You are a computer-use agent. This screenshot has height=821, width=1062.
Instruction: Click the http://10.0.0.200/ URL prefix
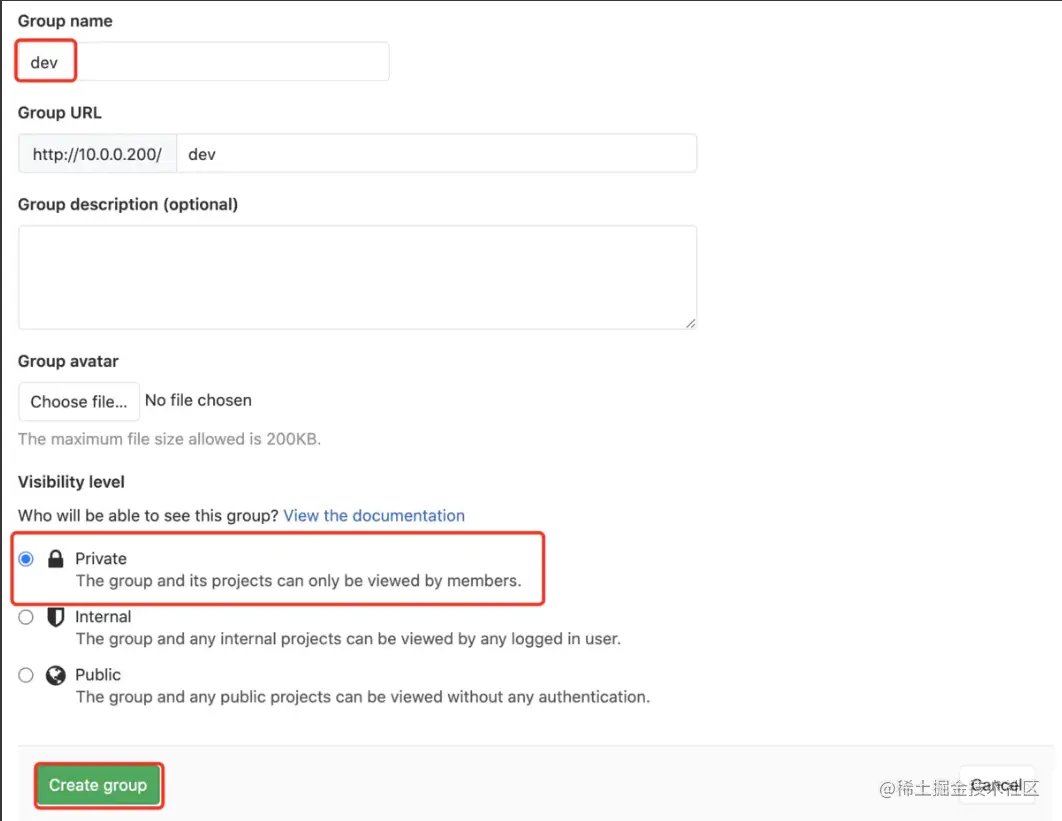(98, 154)
